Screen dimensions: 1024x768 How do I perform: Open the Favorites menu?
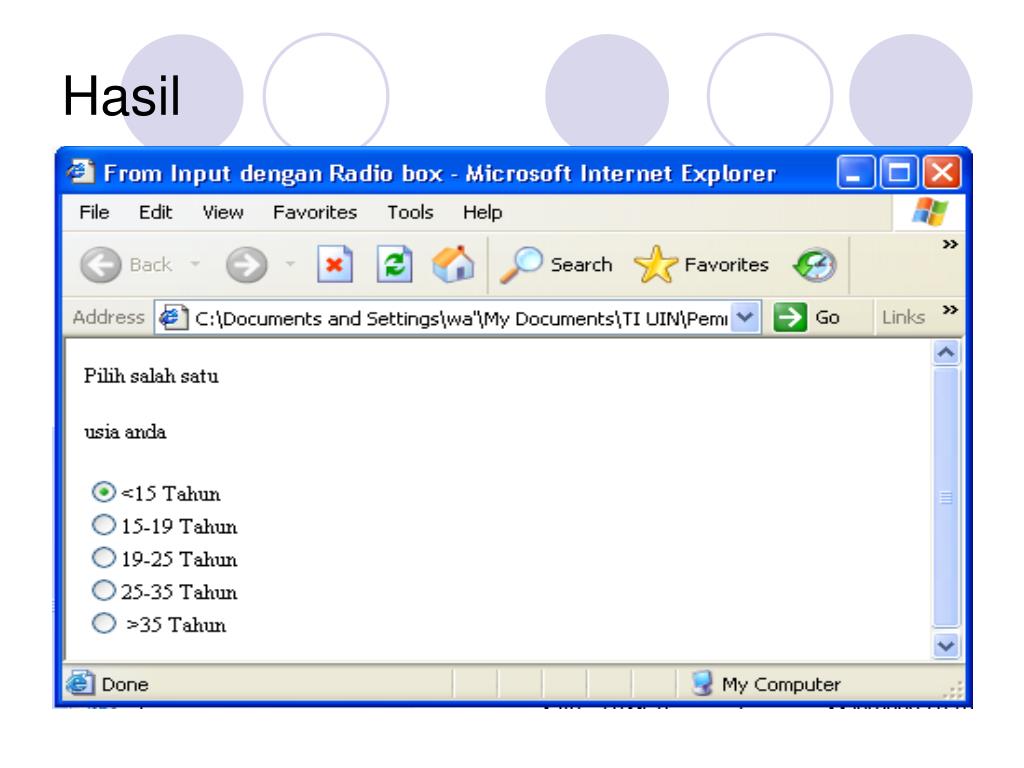(x=315, y=212)
